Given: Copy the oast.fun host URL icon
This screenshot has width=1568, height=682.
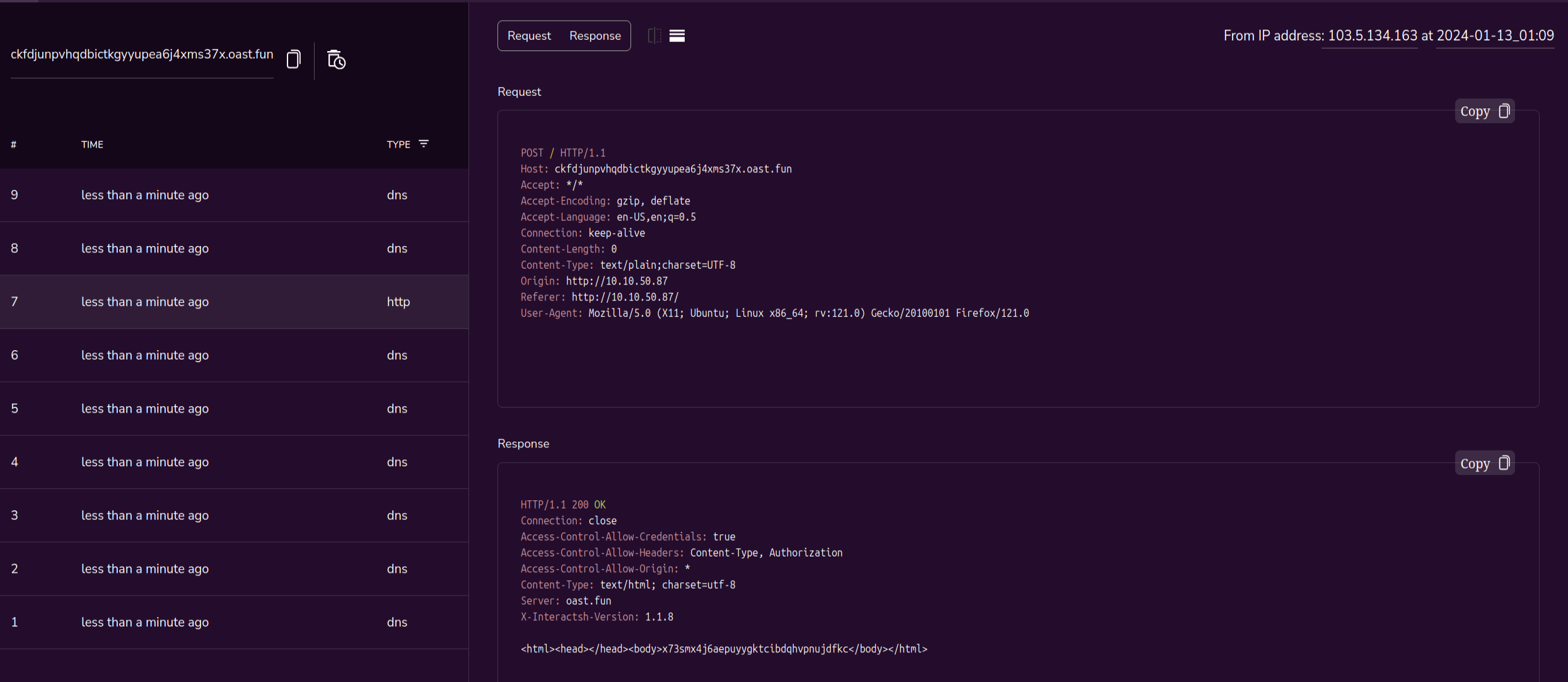Looking at the screenshot, I should [x=293, y=59].
